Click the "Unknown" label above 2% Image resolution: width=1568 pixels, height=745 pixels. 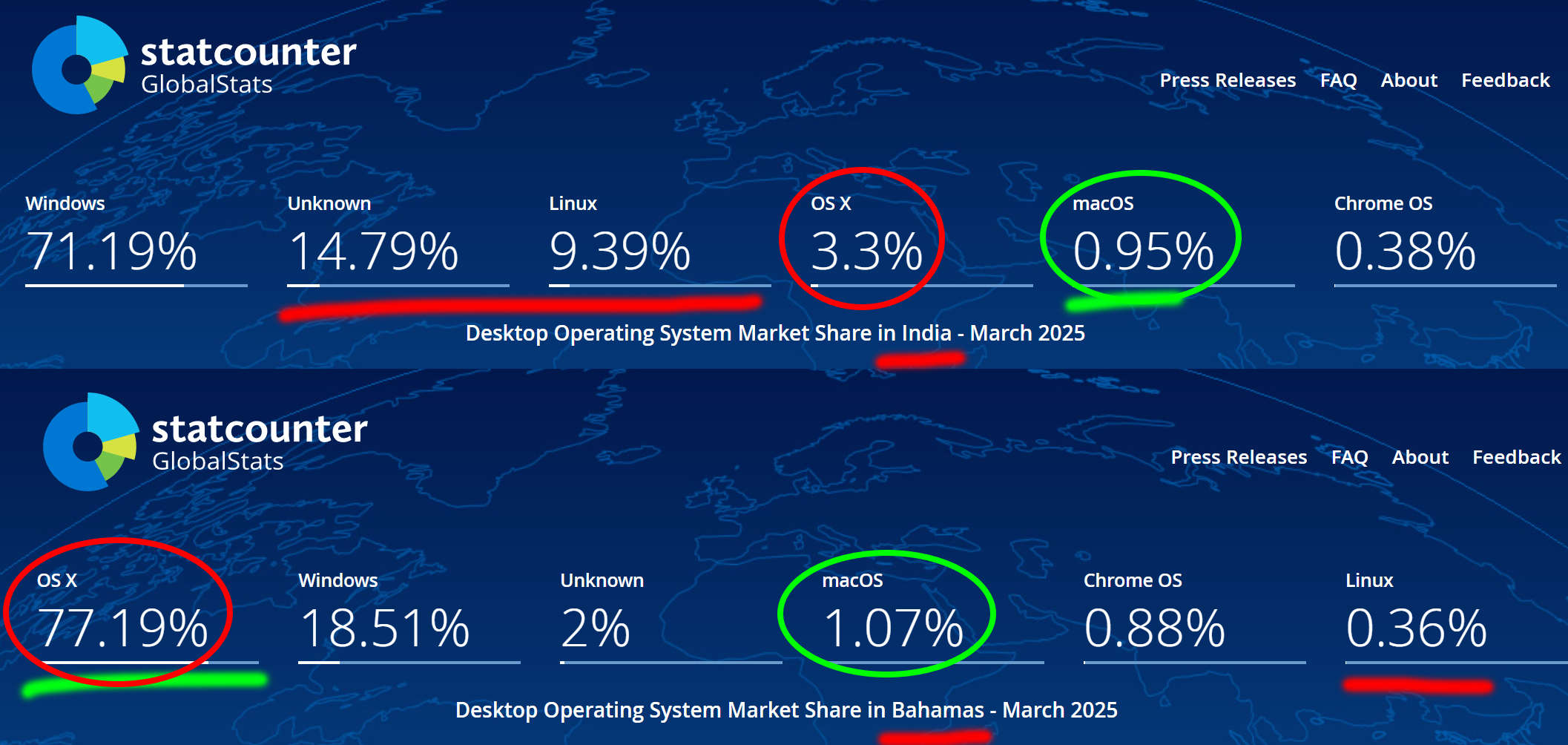(x=602, y=580)
